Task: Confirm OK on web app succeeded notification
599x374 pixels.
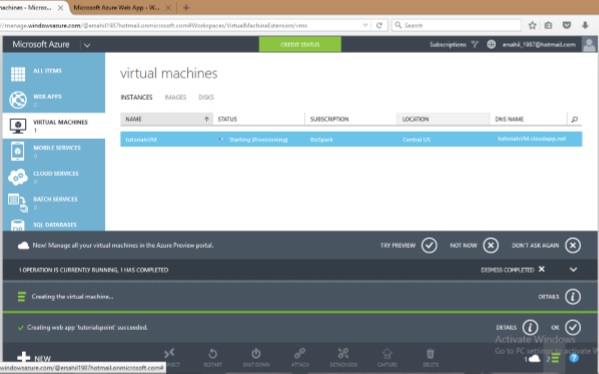Action: click(x=573, y=327)
